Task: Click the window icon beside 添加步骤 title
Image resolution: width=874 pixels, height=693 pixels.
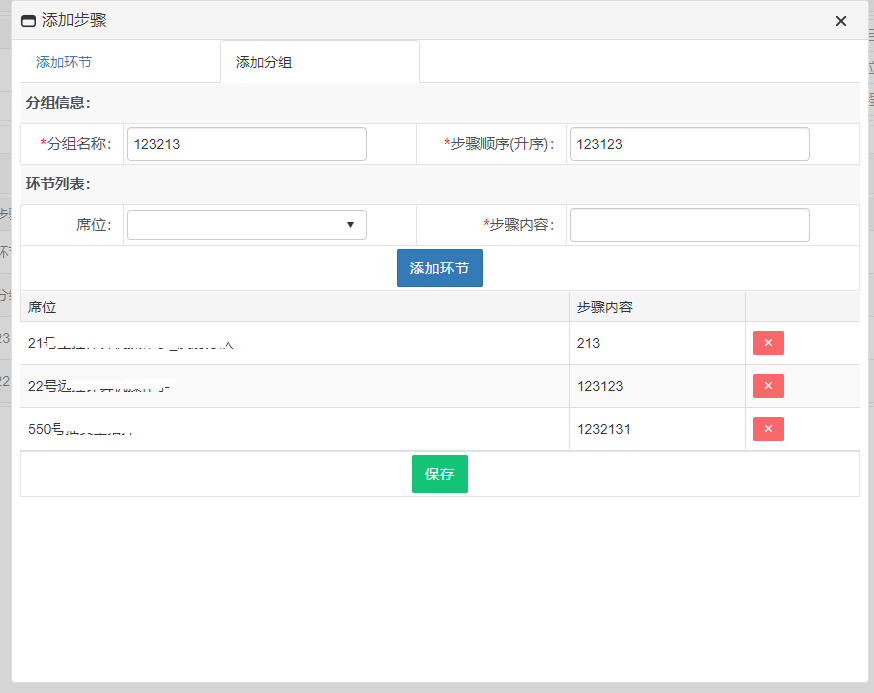Action: point(28,21)
